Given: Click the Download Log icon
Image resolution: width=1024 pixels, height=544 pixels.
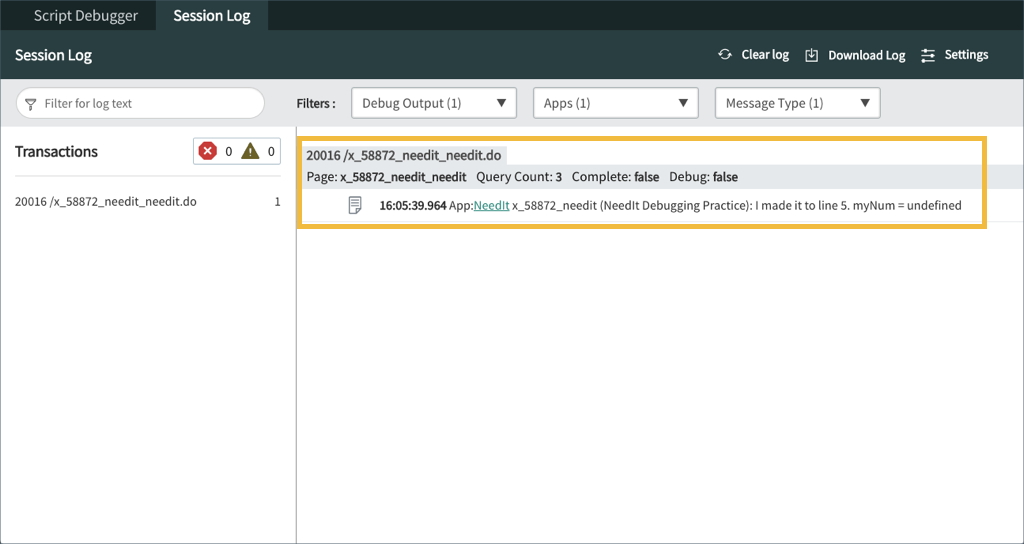Looking at the screenshot, I should tap(812, 55).
